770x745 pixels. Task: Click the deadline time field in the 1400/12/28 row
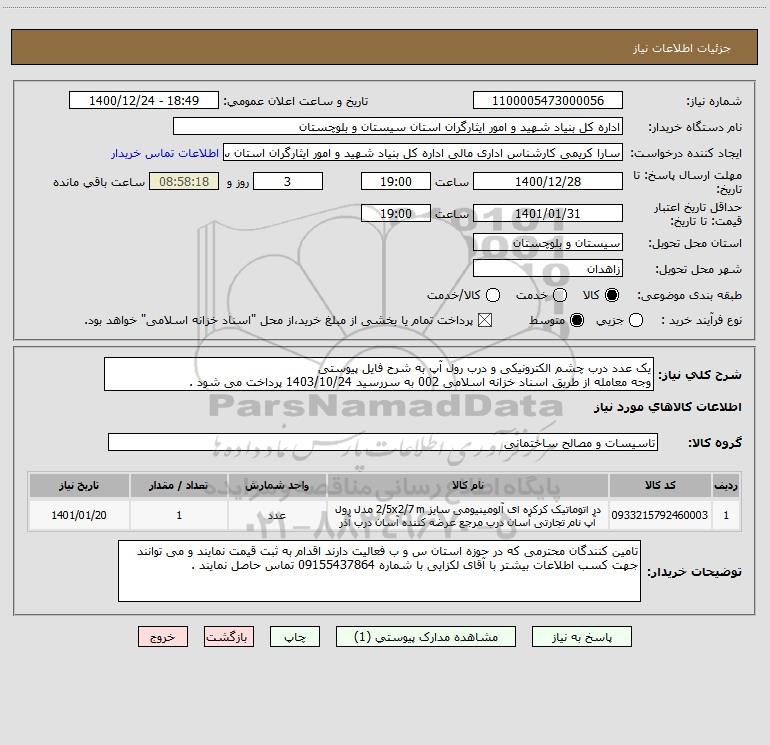click(396, 181)
